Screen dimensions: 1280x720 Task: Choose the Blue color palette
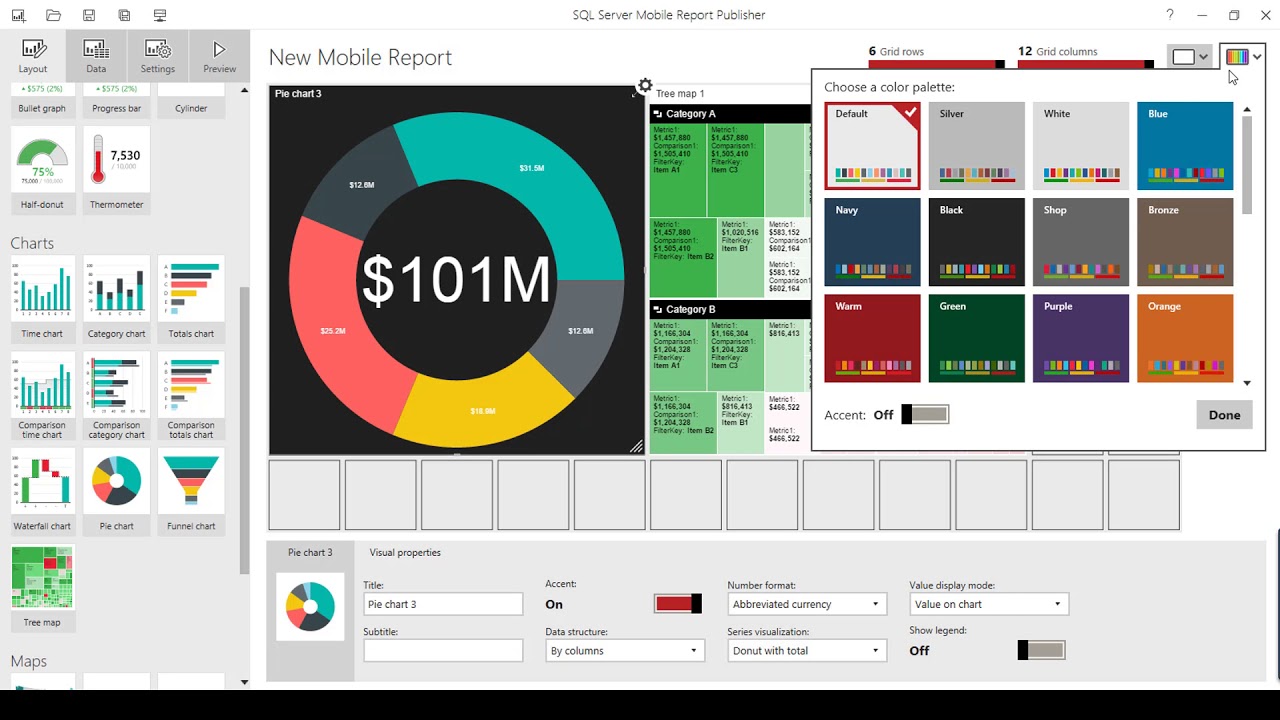(x=1184, y=146)
